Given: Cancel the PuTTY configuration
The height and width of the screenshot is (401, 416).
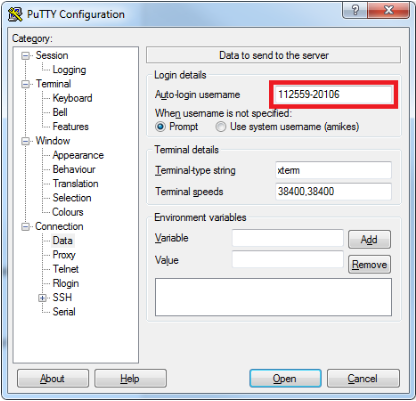Looking at the screenshot, I should coord(363,379).
